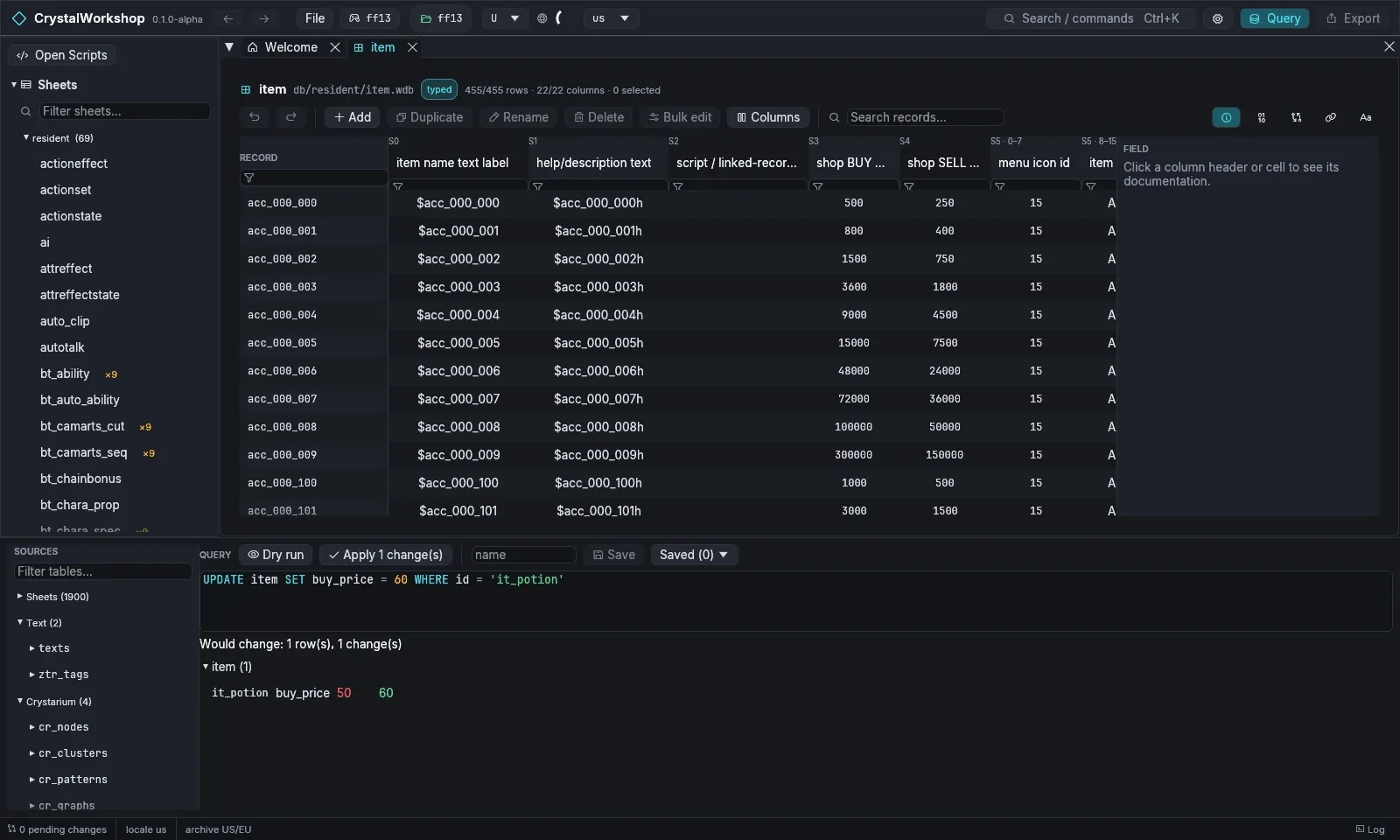The width and height of the screenshot is (1400, 840).
Task: Open filter for help/description text column
Action: [538, 186]
